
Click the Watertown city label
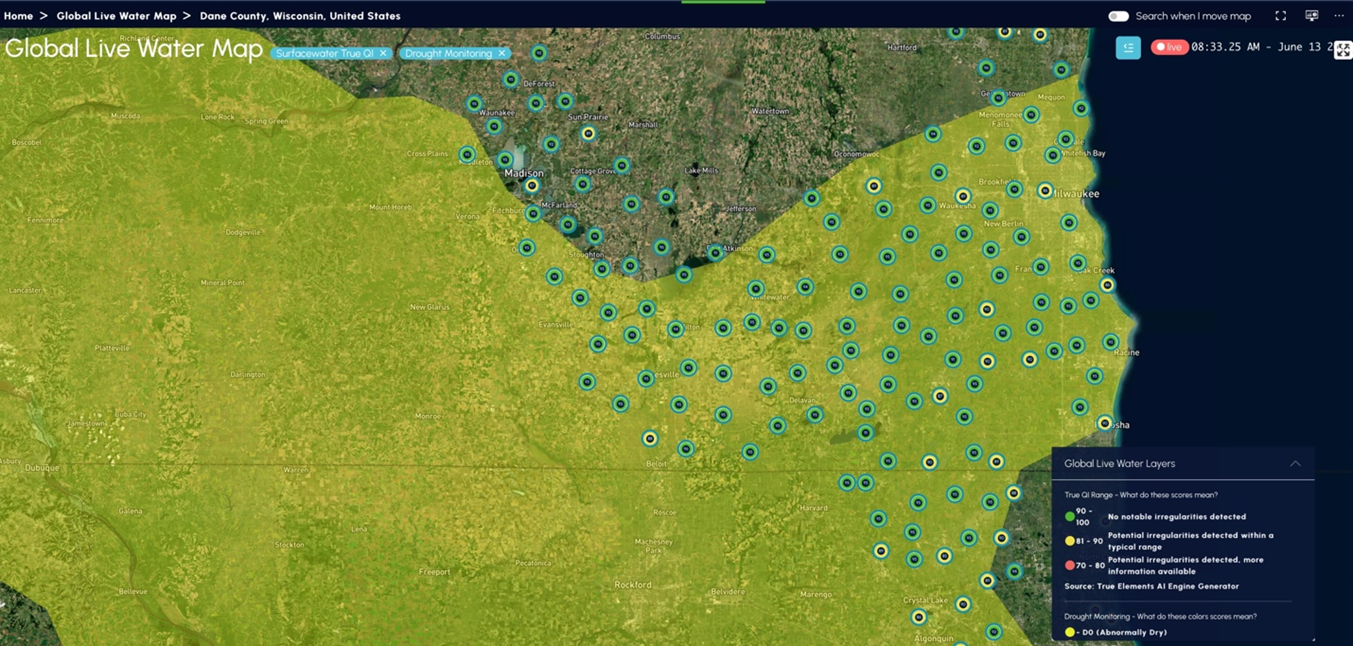point(769,111)
